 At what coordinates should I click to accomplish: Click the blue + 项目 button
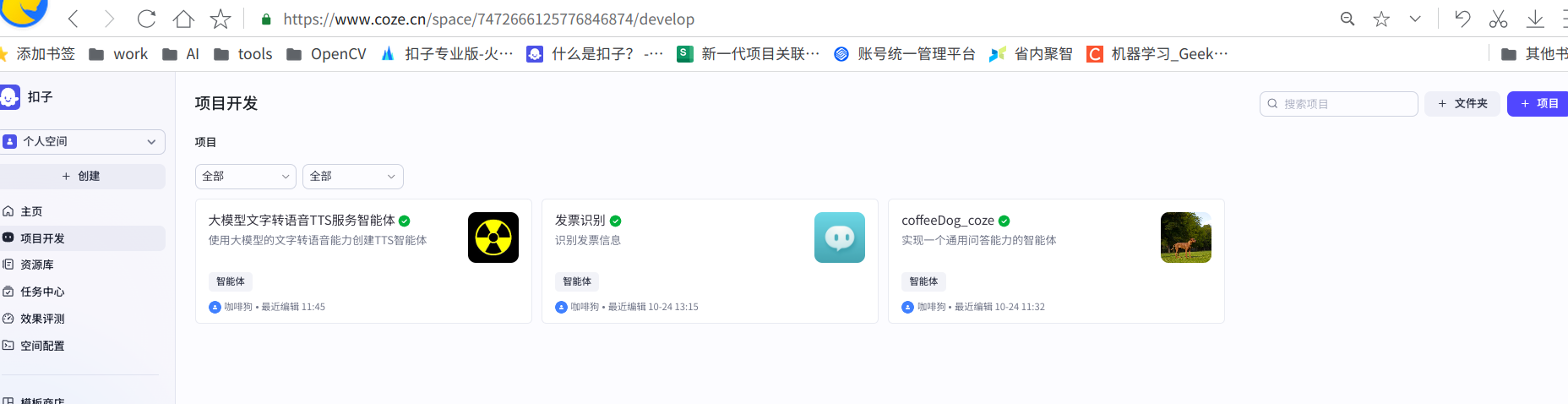(x=1538, y=104)
